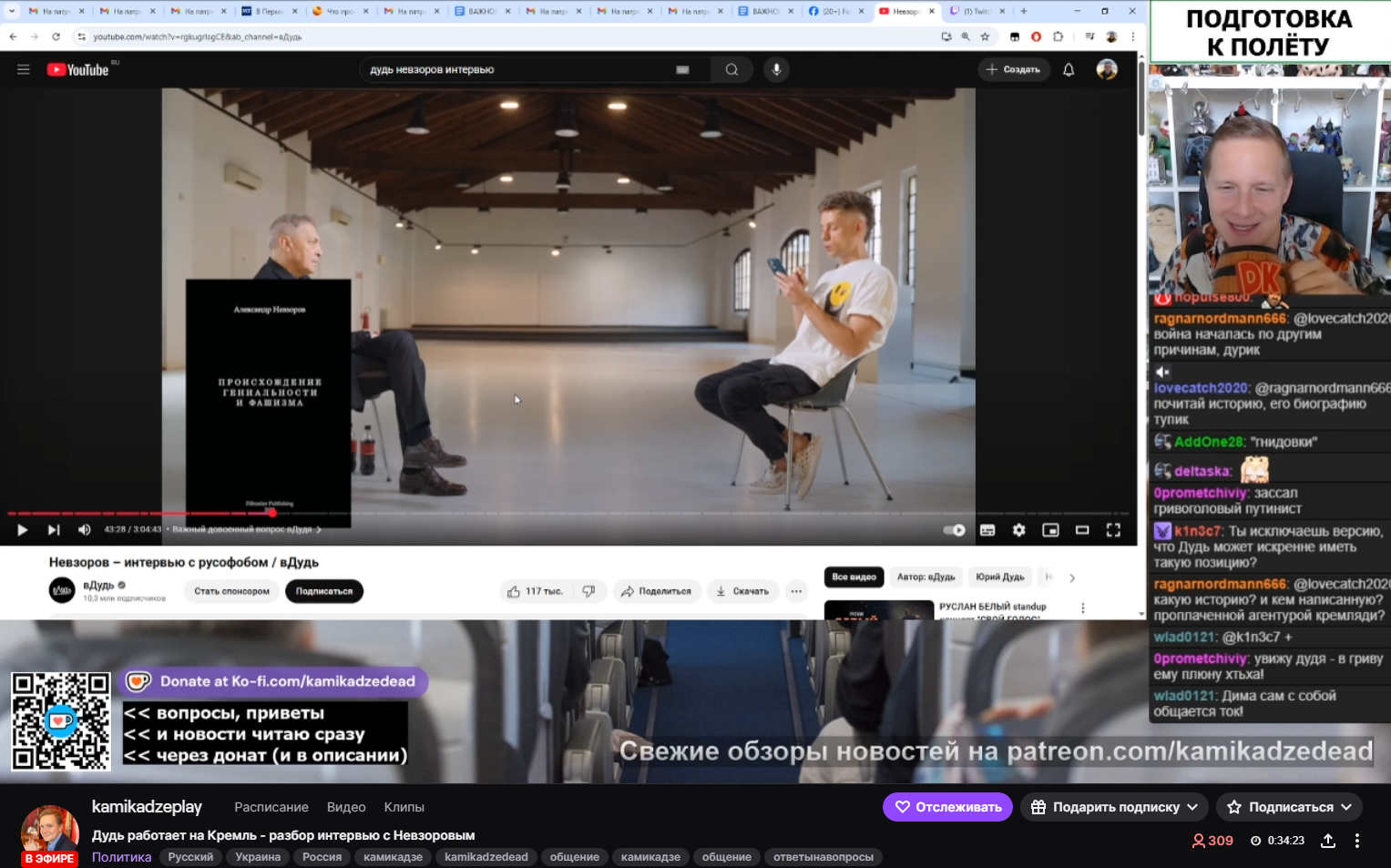Click the YouTube search magnifier button
The image size is (1391, 868).
click(731, 69)
